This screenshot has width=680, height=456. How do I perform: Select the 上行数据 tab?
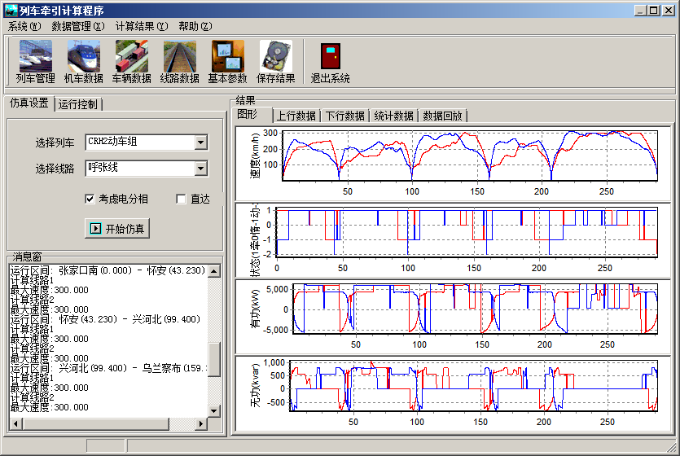coord(297,116)
